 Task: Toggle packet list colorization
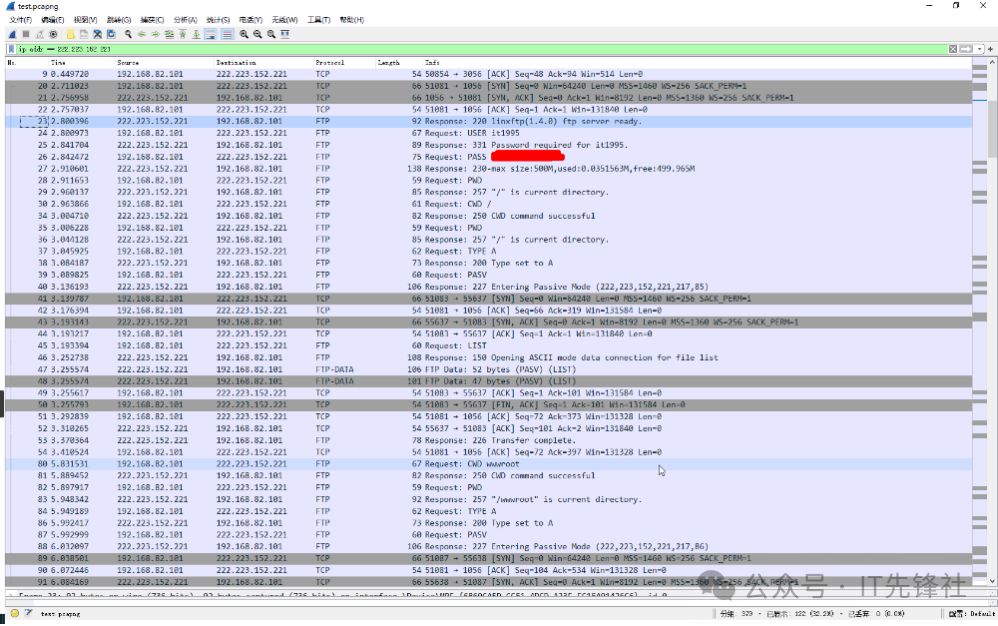click(x=227, y=34)
